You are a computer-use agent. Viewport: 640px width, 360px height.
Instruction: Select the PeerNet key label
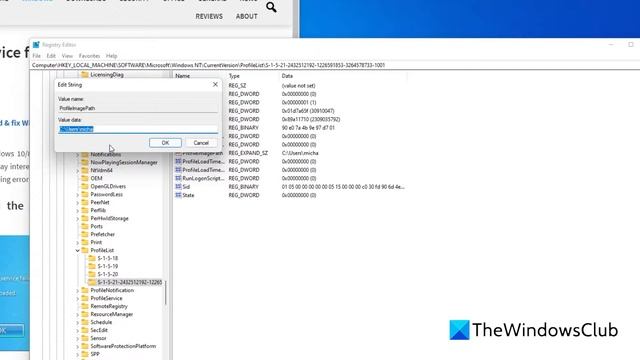tap(100, 202)
